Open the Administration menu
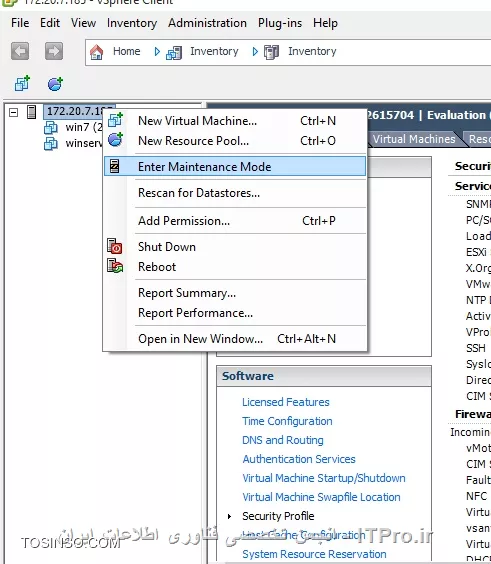Screen dimensions: 491x564 pyautogui.click(x=208, y=23)
